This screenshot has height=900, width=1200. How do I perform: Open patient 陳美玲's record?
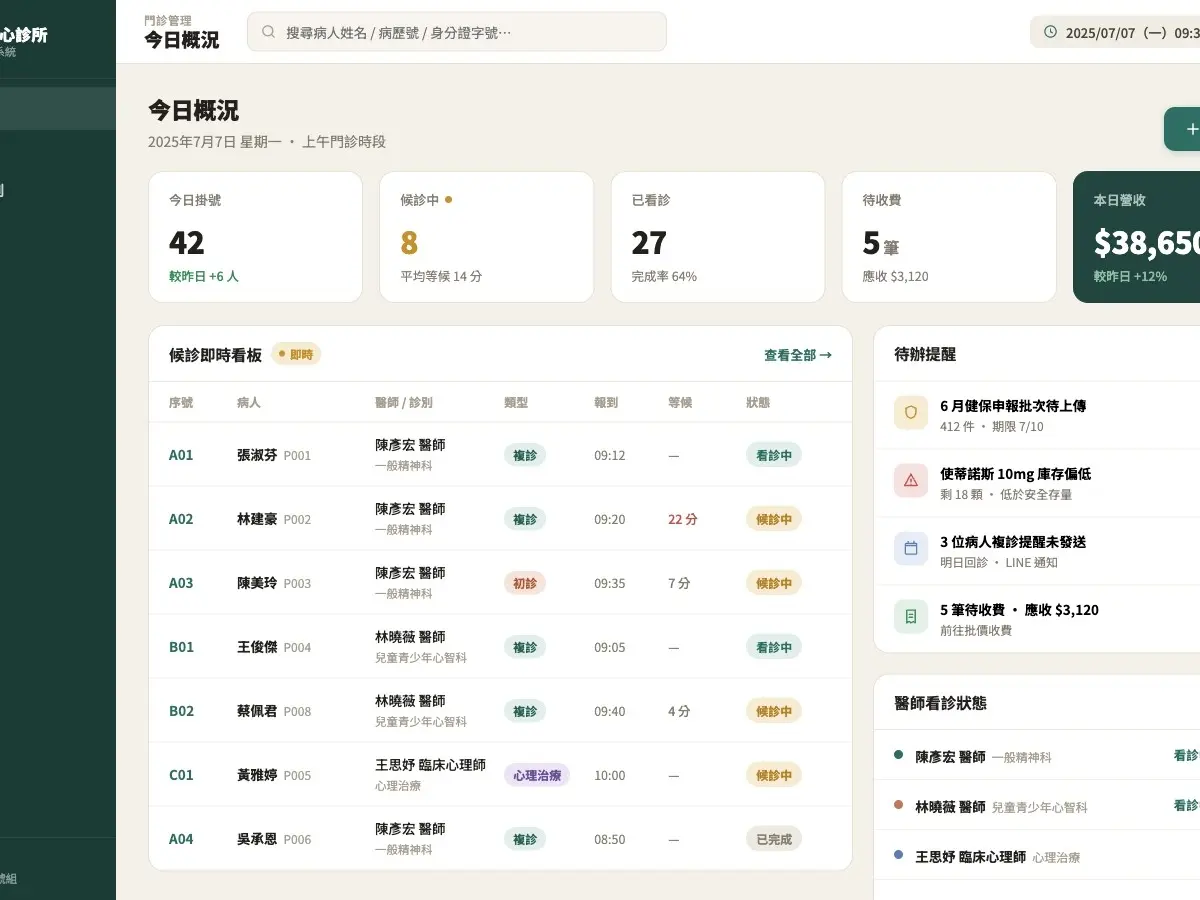[257, 583]
